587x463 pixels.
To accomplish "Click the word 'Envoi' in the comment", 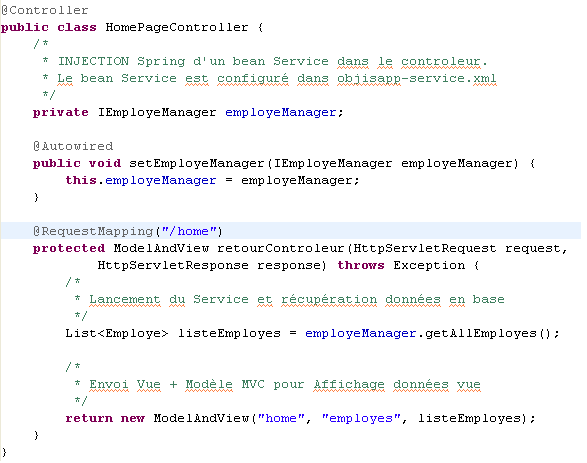I will (x=109, y=384).
